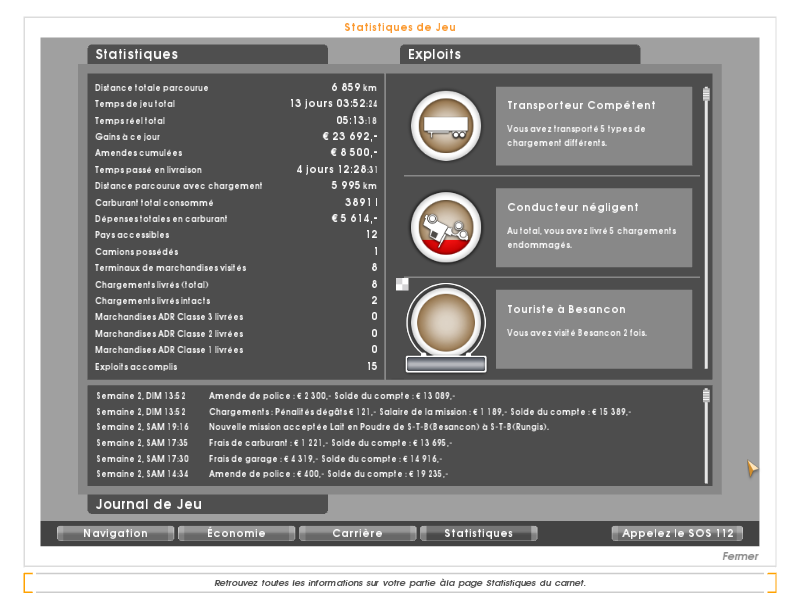This screenshot has width=800, height=600.
Task: Click the € 2 300 police fine journal entry
Action: [276, 396]
